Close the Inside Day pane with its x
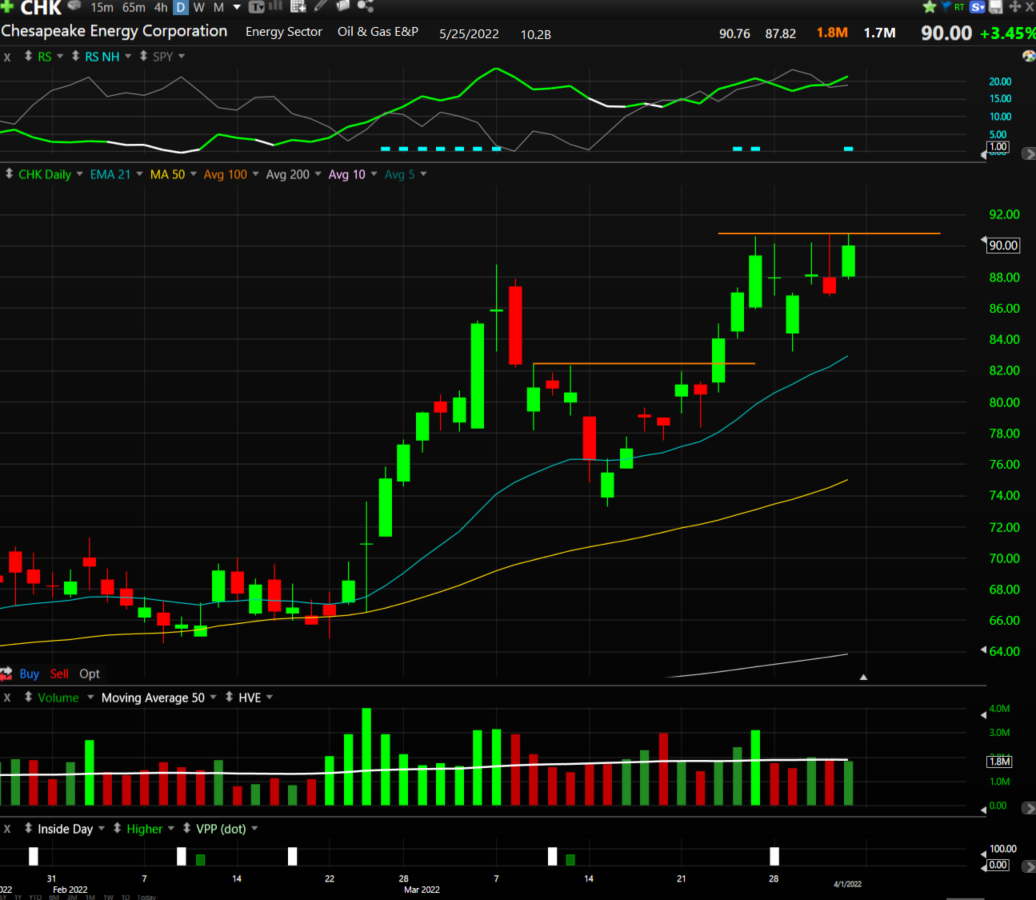The width and height of the screenshot is (1036, 900). coord(7,829)
